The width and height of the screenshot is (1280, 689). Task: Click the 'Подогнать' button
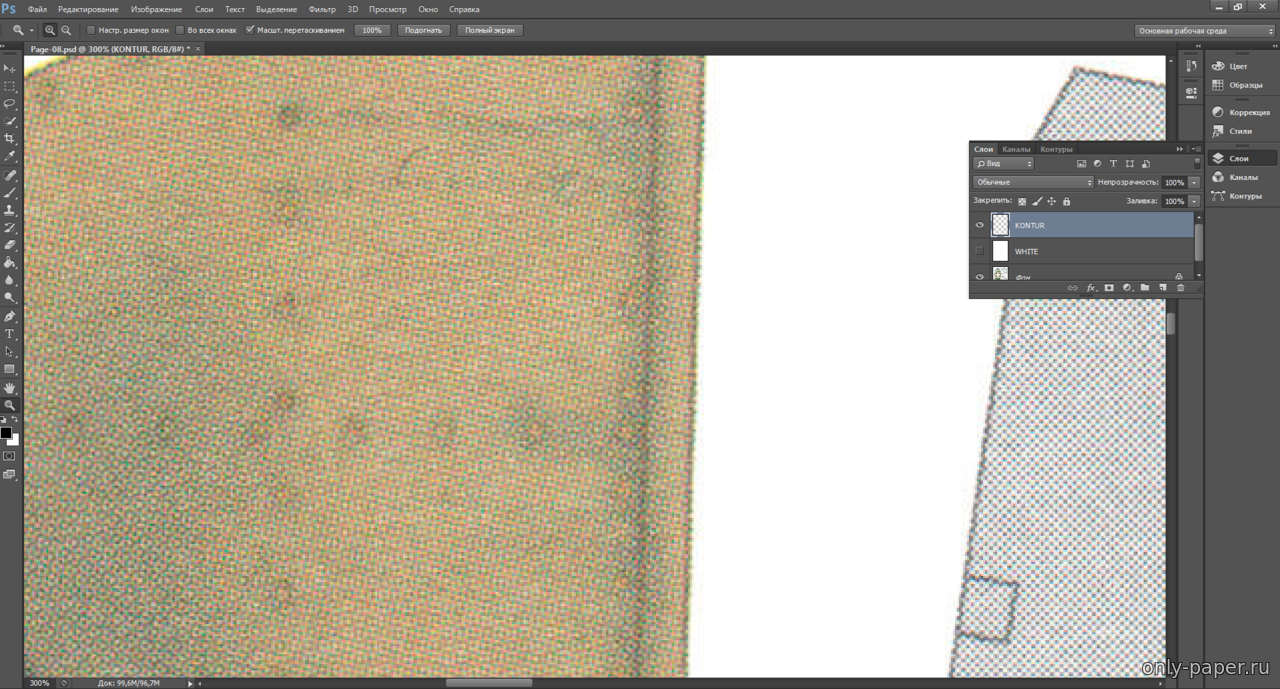423,30
